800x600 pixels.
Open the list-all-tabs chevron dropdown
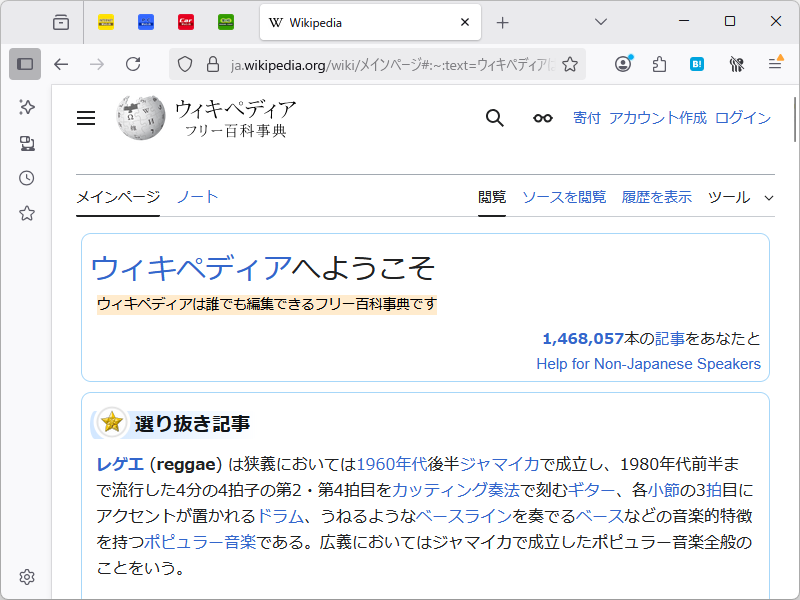[600, 22]
